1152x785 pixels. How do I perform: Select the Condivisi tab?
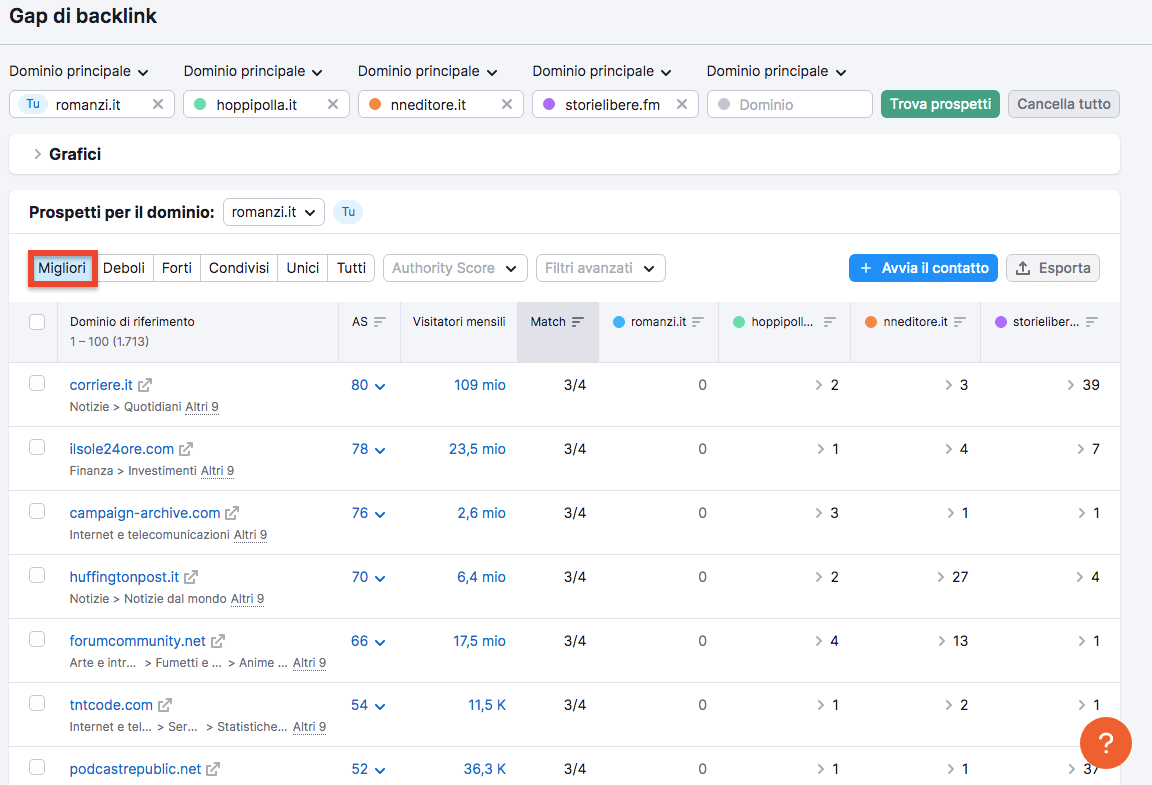[239, 268]
